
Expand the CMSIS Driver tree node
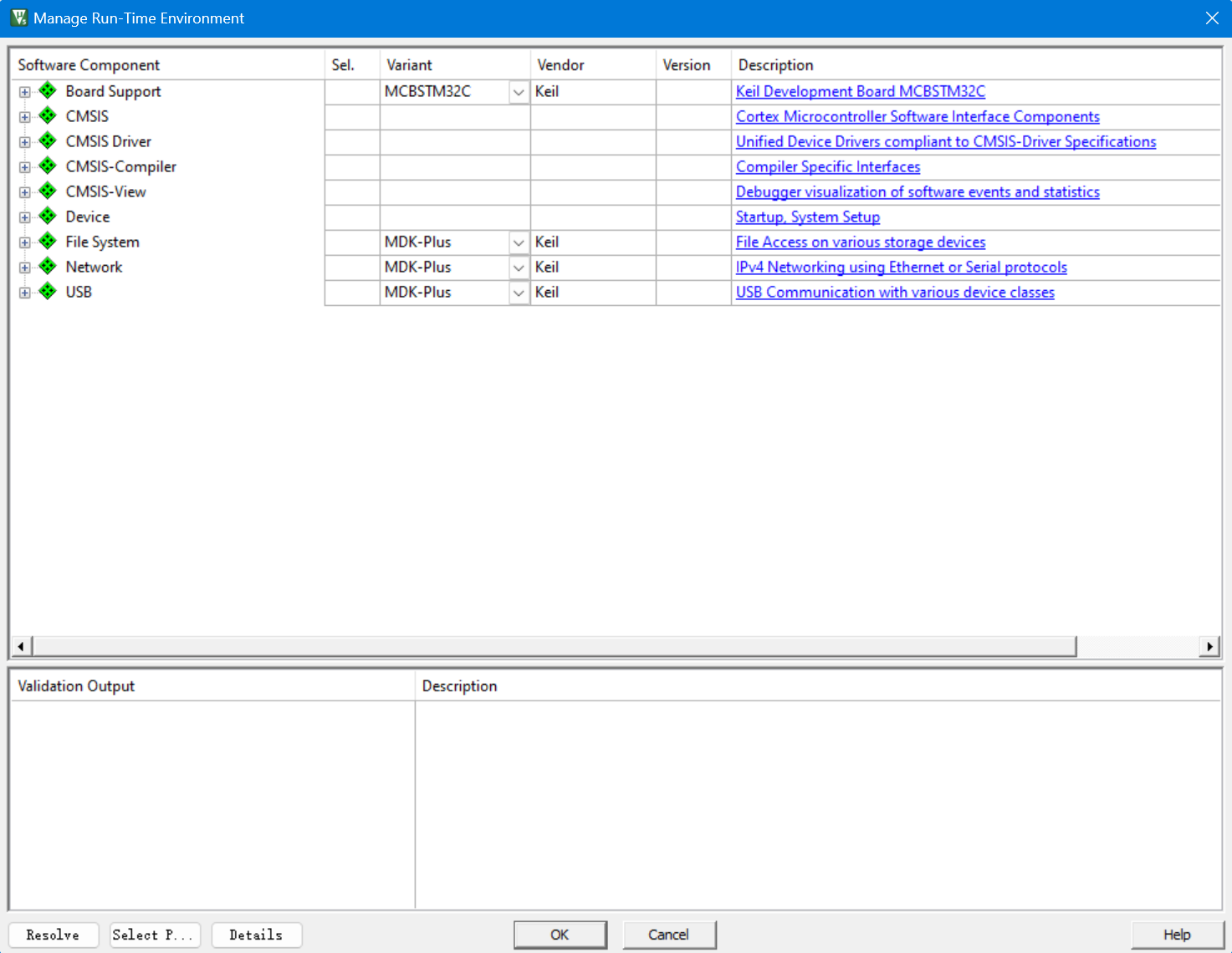coord(25,142)
